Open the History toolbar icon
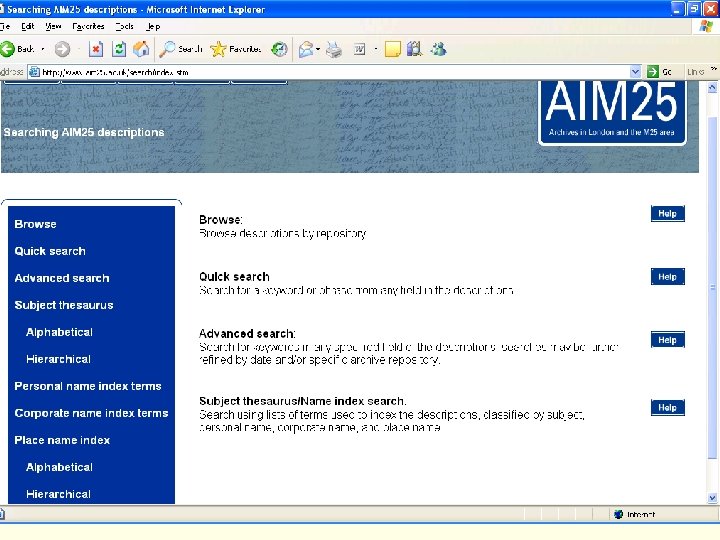The width and height of the screenshot is (720, 540). [279, 49]
